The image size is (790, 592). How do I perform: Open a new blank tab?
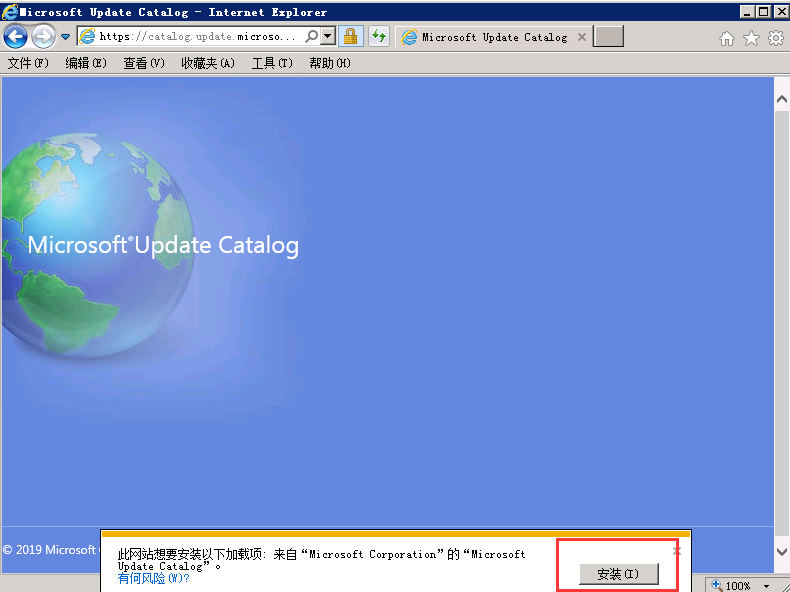[x=608, y=37]
